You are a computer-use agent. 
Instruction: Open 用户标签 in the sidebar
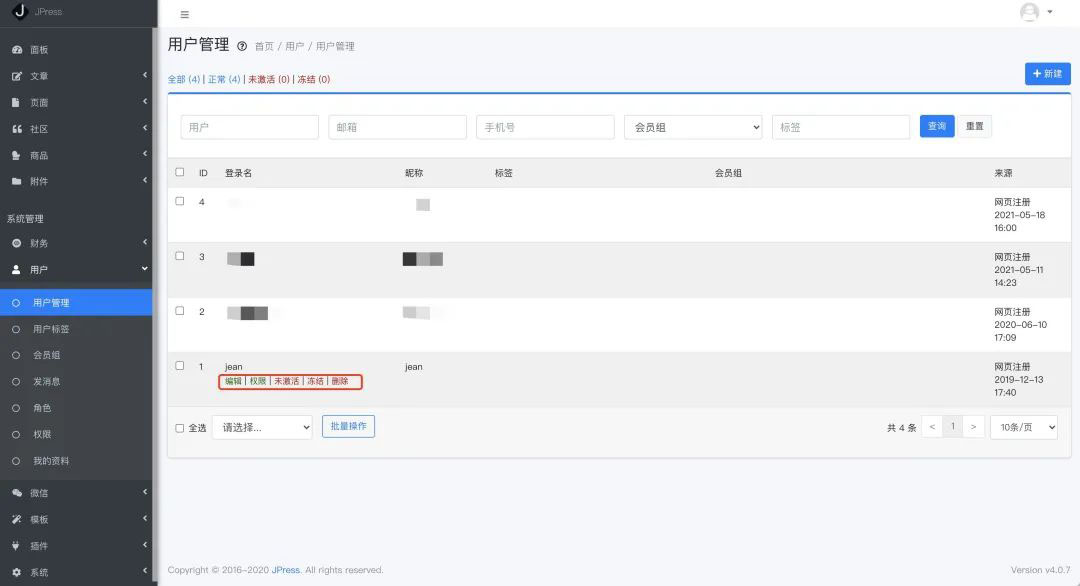coord(51,329)
